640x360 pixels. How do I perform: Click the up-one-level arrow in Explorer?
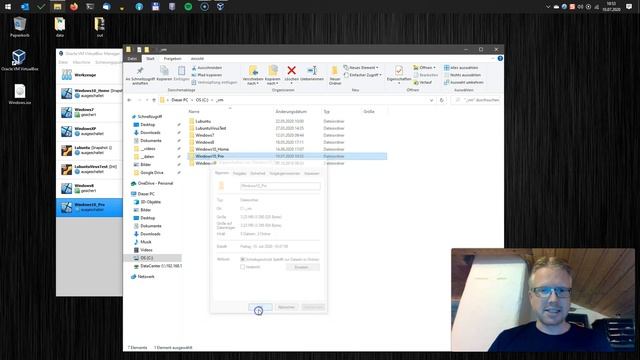click(x=154, y=100)
